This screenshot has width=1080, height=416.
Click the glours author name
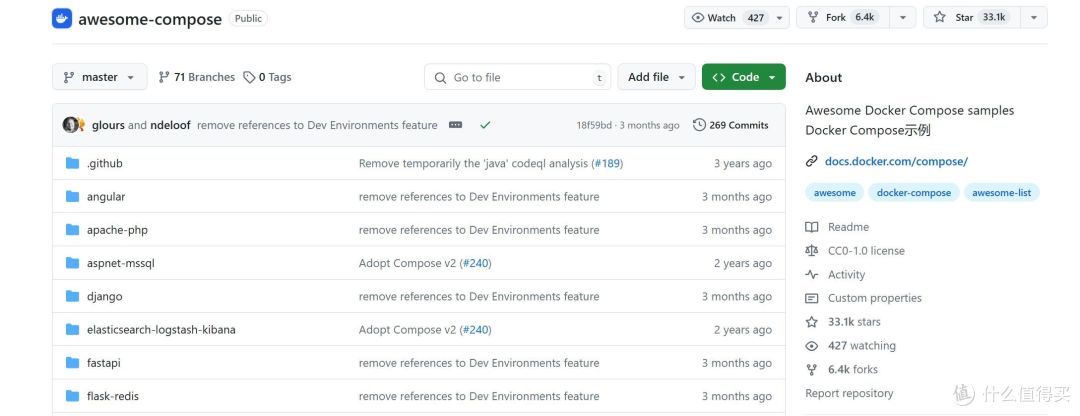click(x=108, y=125)
